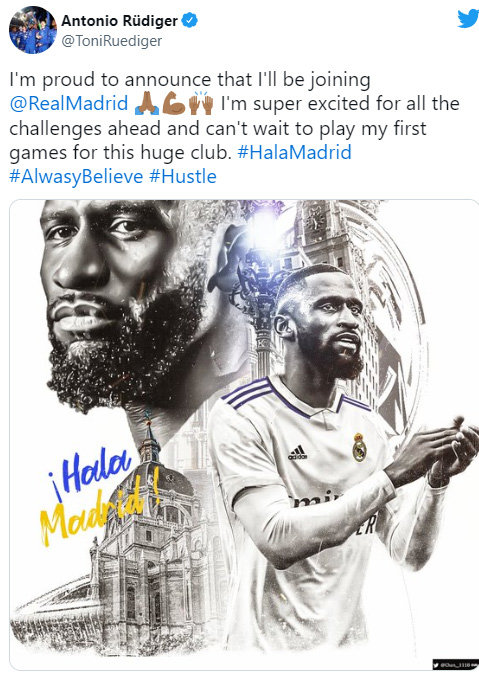Open the attached tweet artwork image

pyautogui.click(x=243, y=435)
